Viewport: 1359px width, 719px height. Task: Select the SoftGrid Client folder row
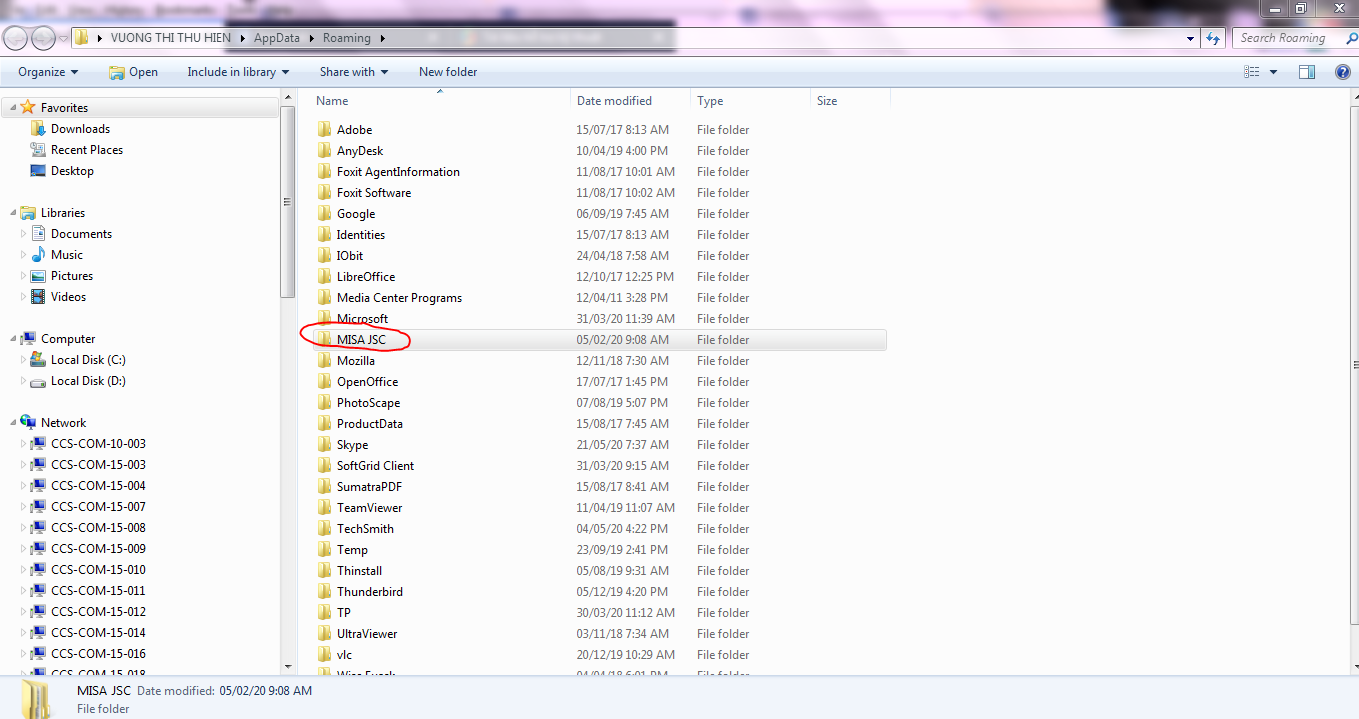[x=599, y=466]
